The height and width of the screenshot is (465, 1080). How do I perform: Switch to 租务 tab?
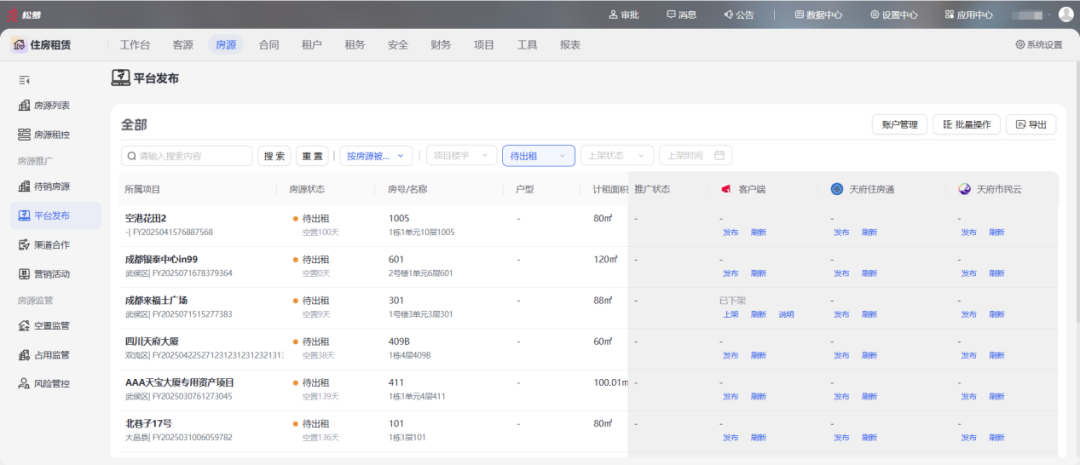pyautogui.click(x=355, y=45)
